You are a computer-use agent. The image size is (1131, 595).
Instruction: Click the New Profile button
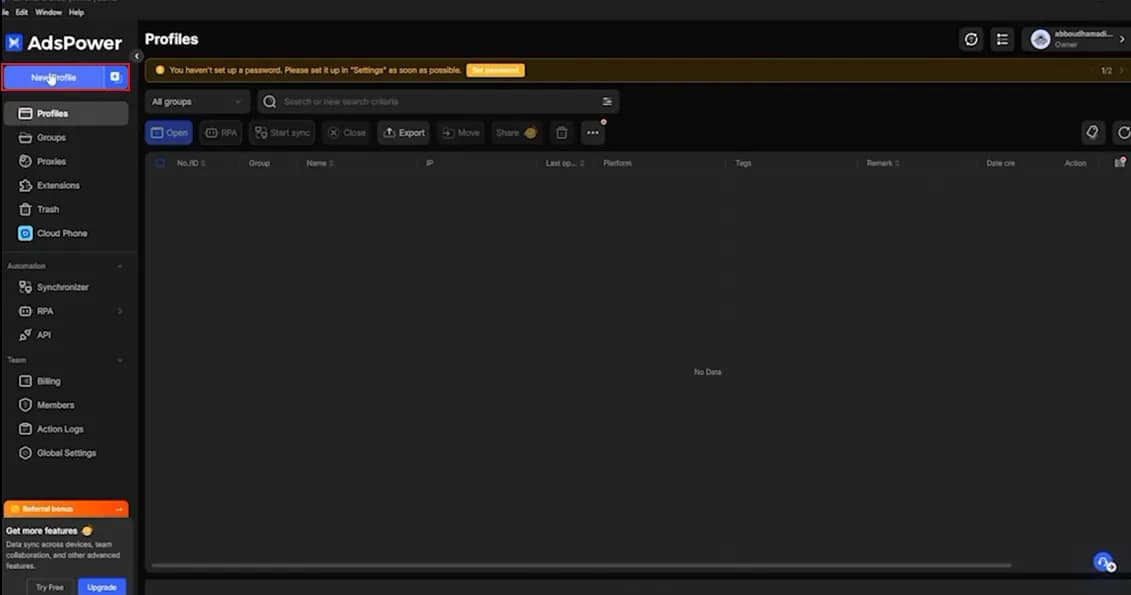pyautogui.click(x=53, y=77)
